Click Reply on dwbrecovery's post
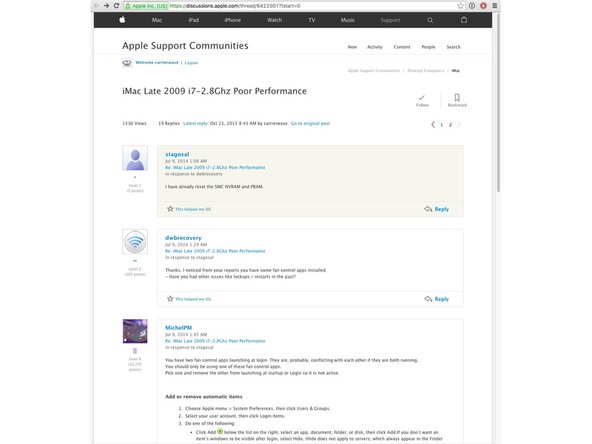Image resolution: width=592 pixels, height=444 pixels. [x=442, y=299]
